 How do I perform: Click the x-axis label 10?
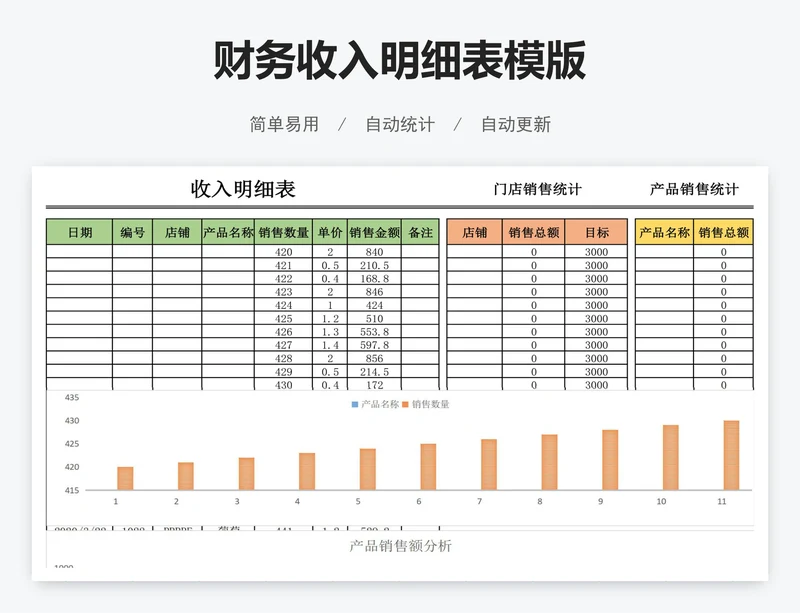661,501
